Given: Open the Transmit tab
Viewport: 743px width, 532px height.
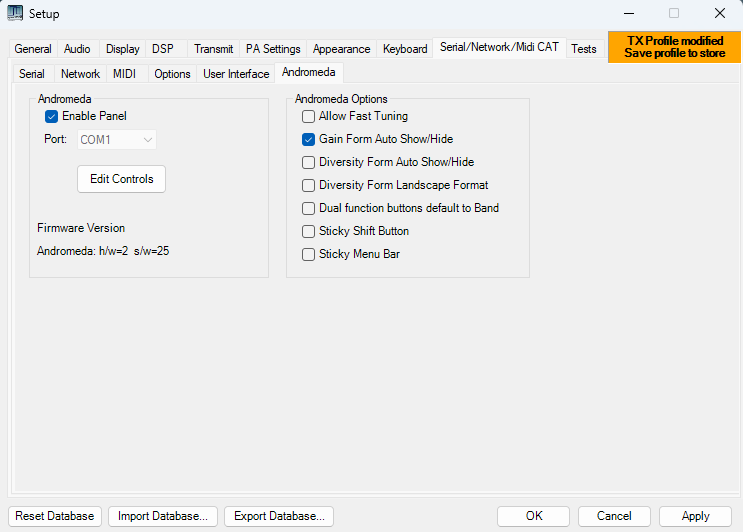Looking at the screenshot, I should click(x=213, y=49).
